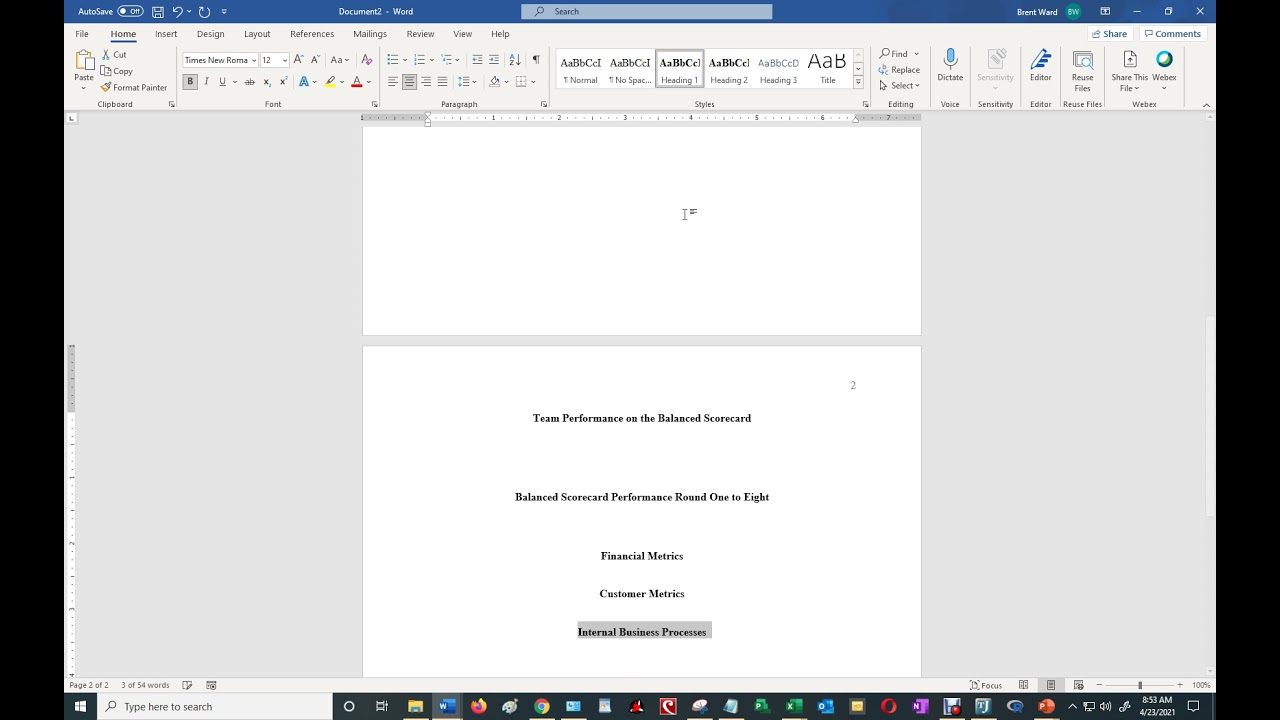Set Center paragraph alignment
This screenshot has height=720, width=1280.
409,82
